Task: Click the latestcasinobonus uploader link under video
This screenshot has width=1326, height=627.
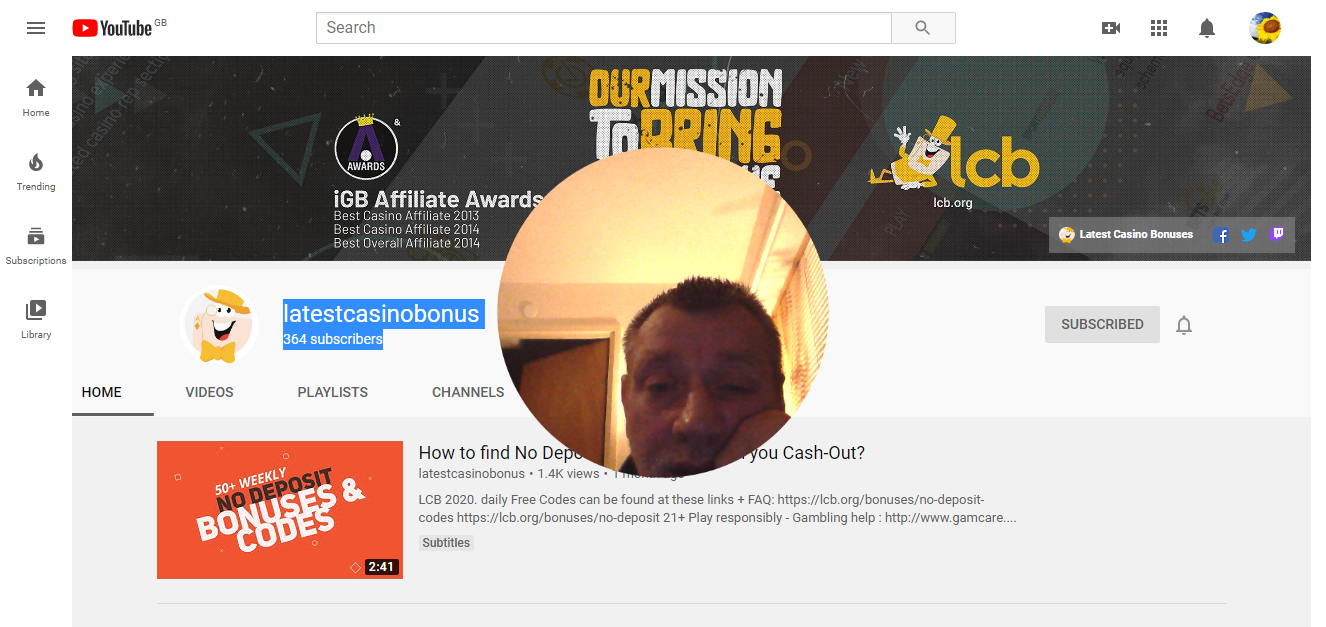Action: 471,474
